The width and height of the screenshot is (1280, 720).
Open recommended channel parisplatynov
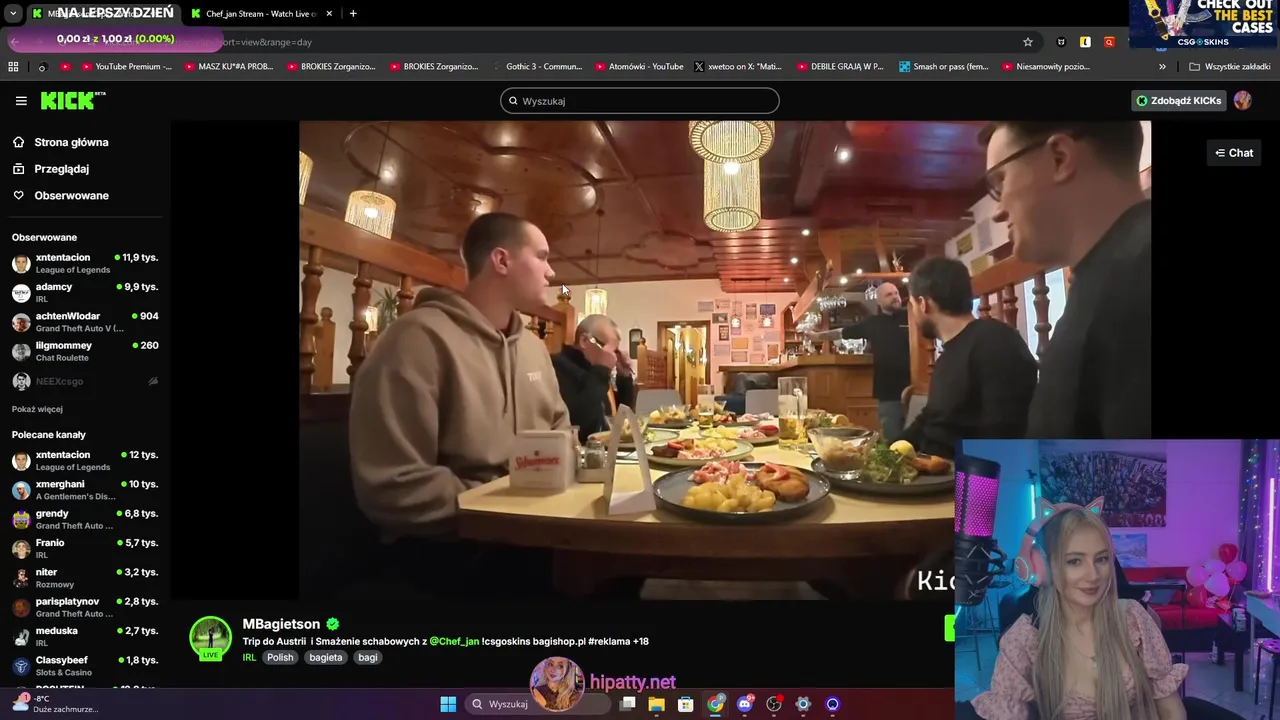84,607
